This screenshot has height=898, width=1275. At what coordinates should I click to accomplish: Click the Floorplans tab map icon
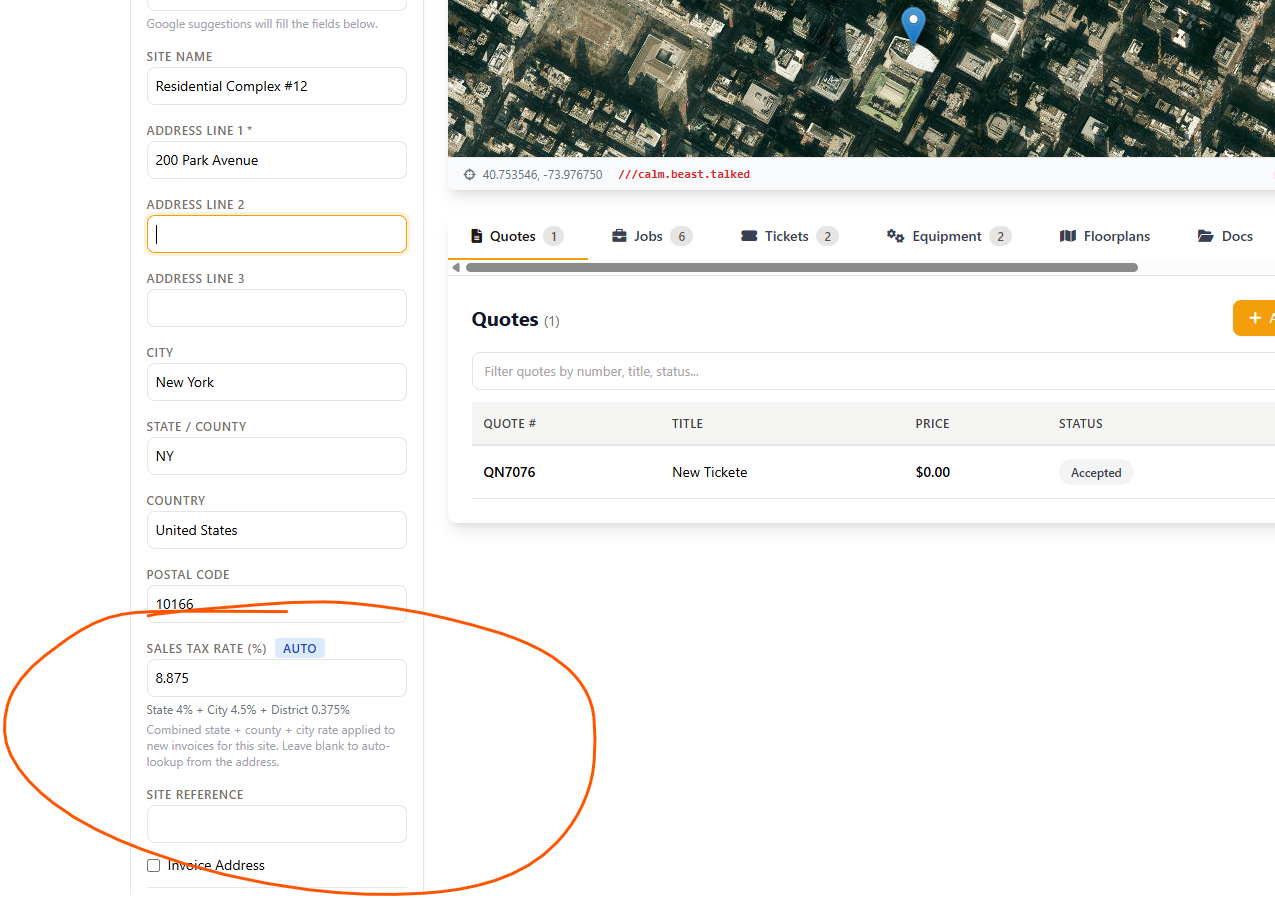(x=1067, y=236)
